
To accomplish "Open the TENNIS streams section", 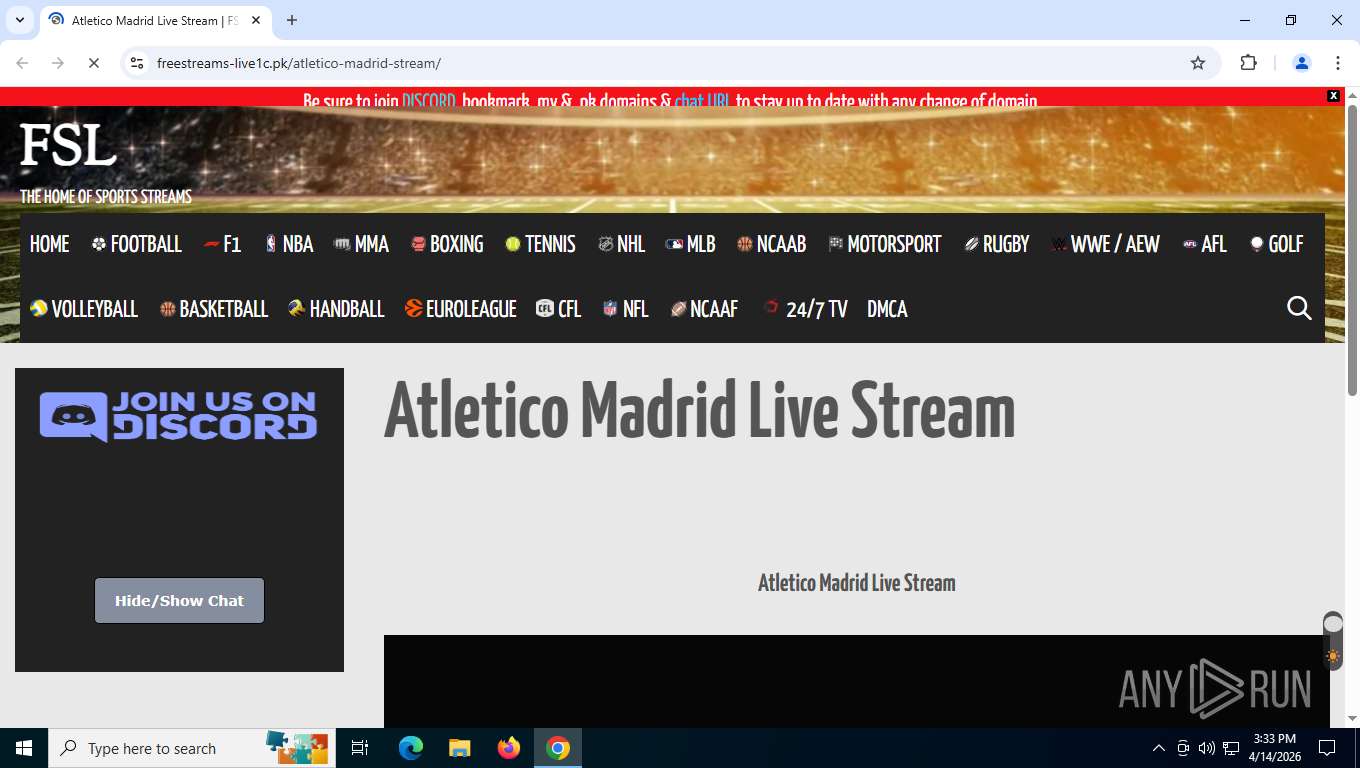I will tap(540, 244).
